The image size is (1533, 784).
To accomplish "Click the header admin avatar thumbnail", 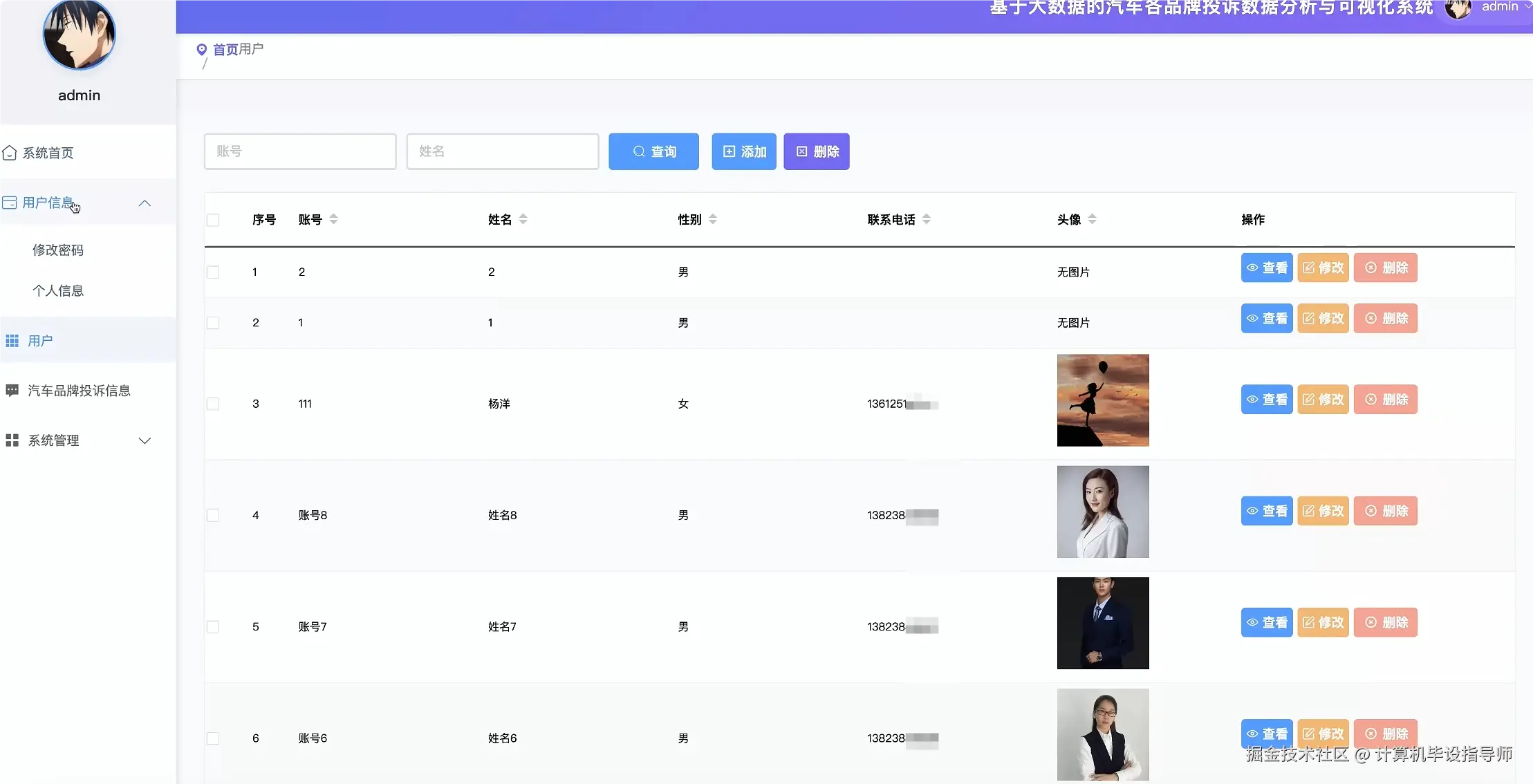I will coord(1458,8).
